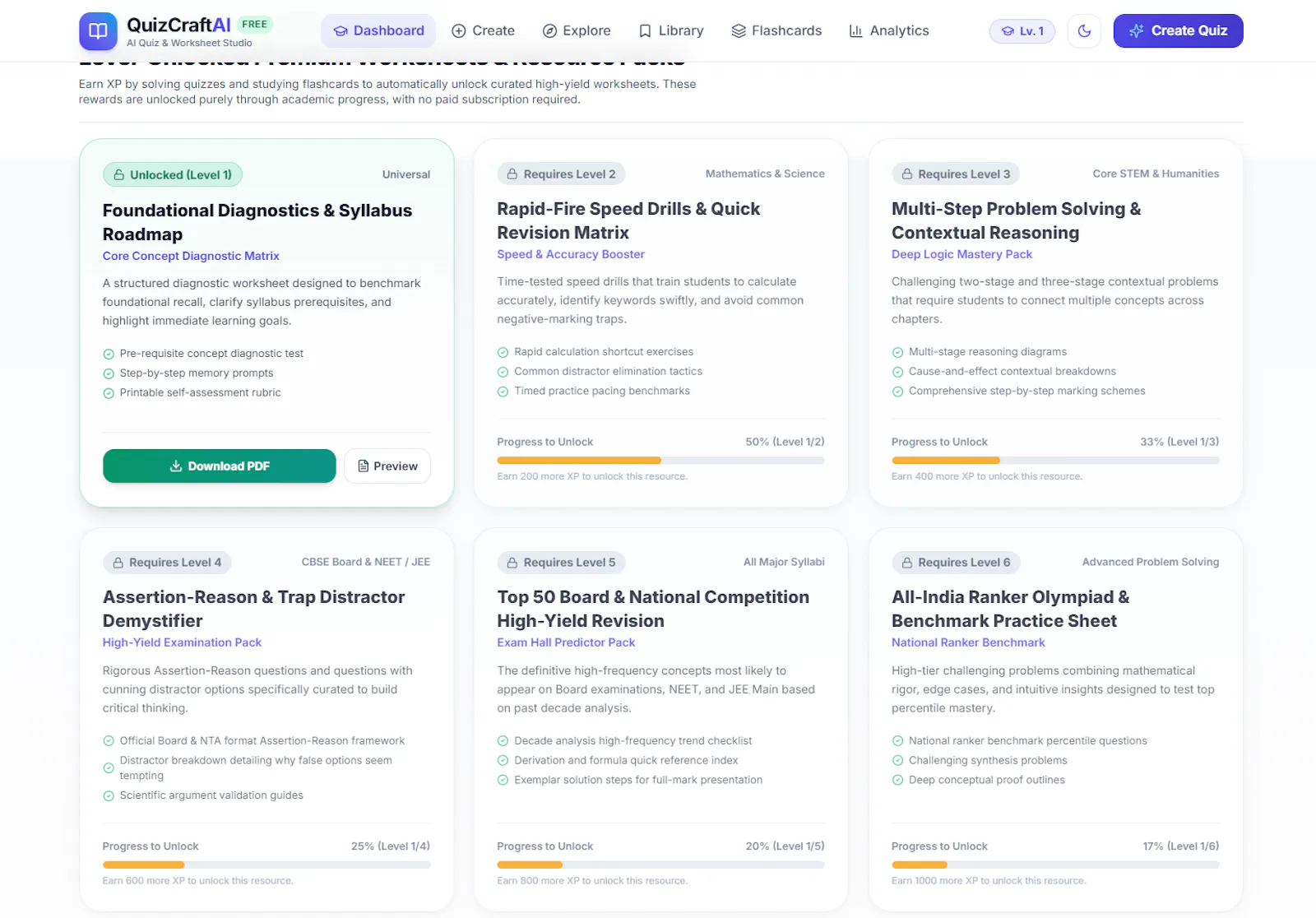
Task: Click the 'Core Concept Diagnostic Matrix' subtitle
Action: [191, 256]
